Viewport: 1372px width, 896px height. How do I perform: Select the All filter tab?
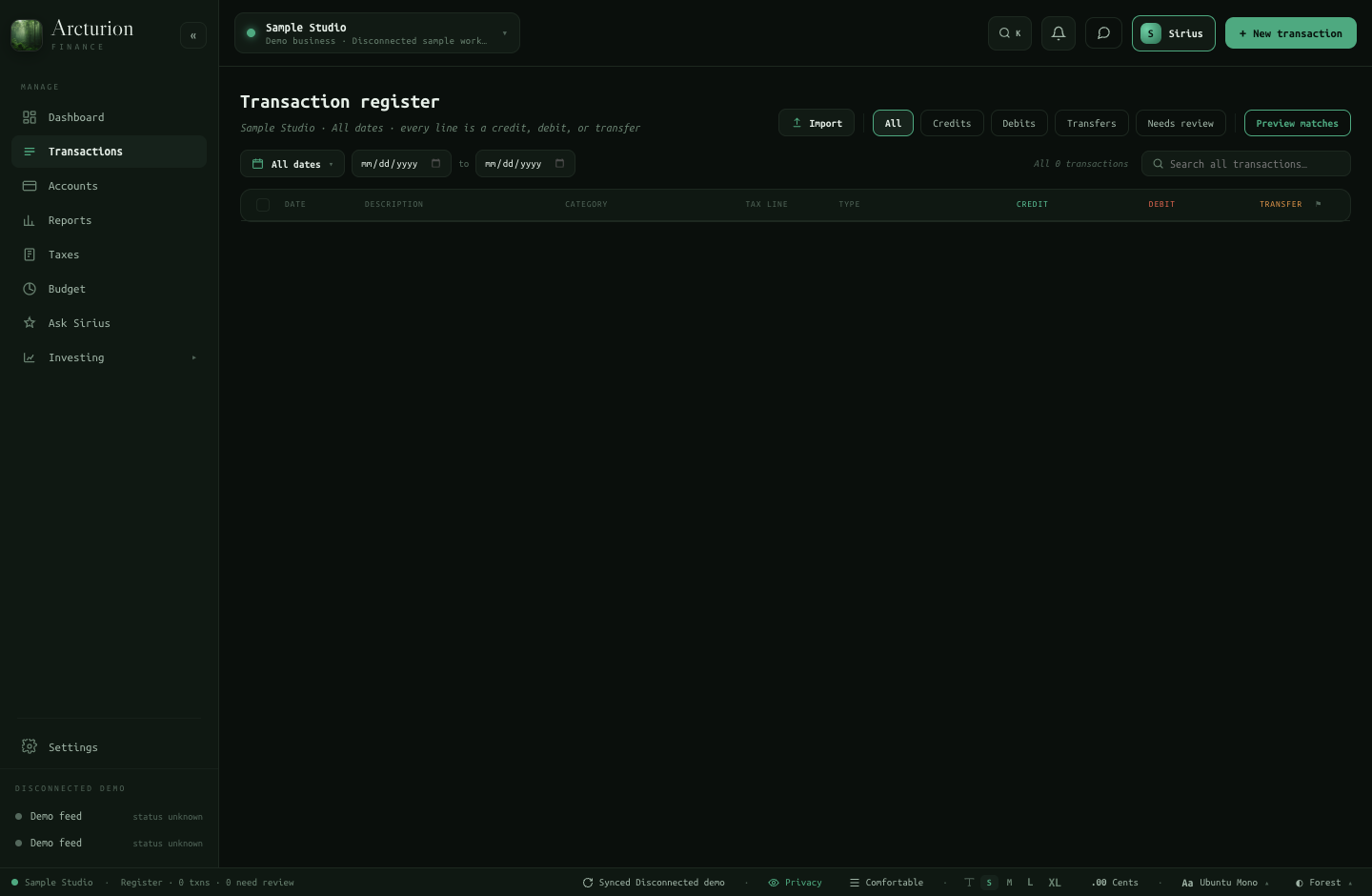(893, 123)
